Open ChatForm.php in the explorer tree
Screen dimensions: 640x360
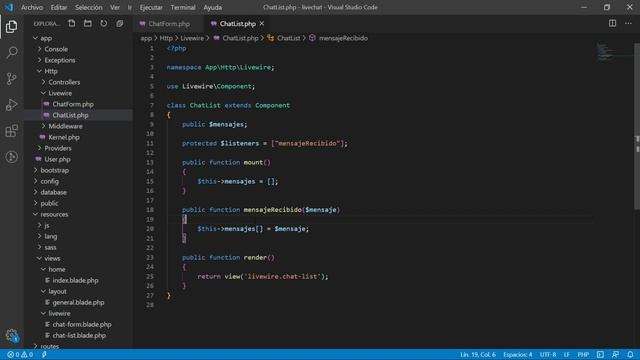click(73, 104)
